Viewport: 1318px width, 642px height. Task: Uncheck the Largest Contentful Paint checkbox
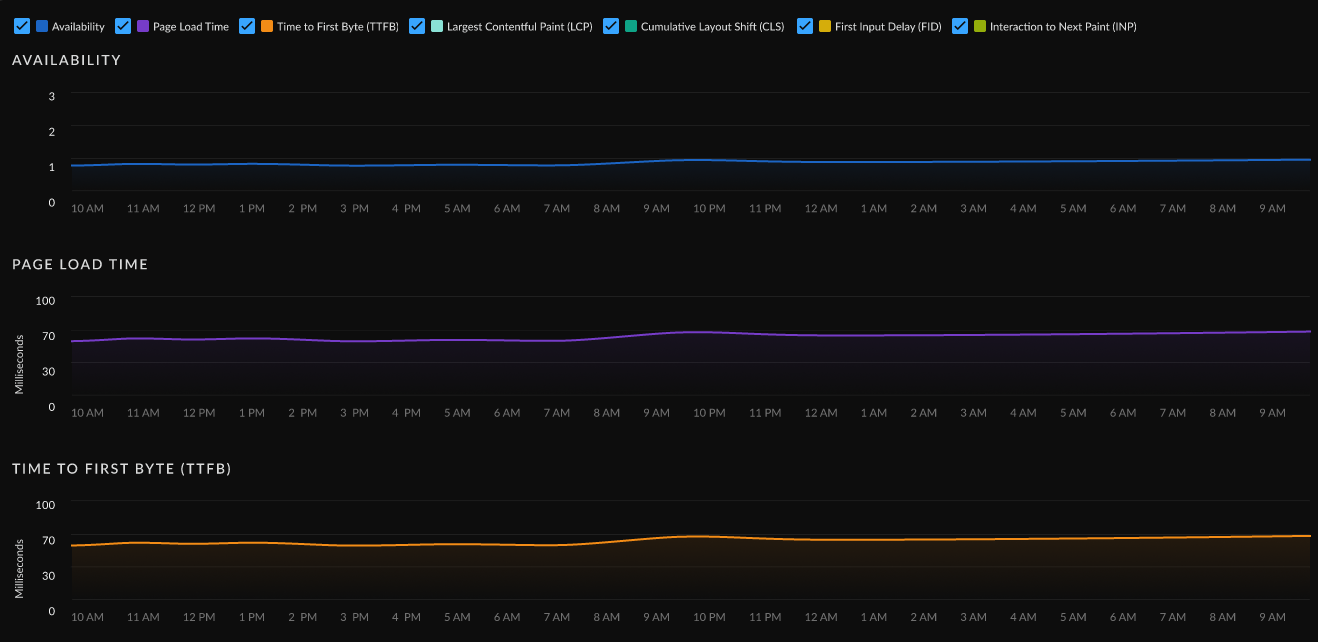click(x=417, y=26)
